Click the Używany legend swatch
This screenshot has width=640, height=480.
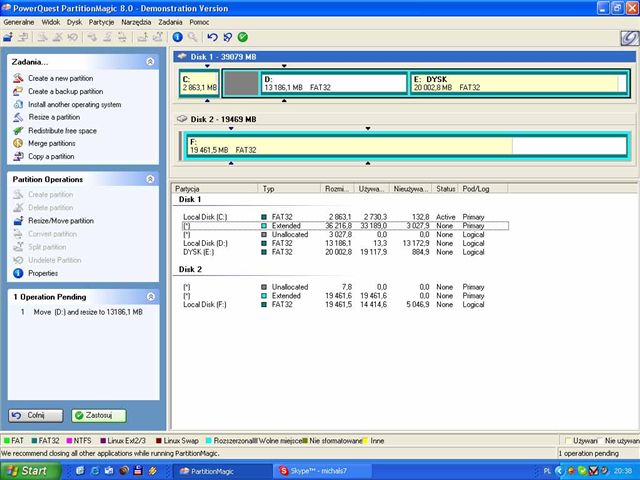point(568,441)
